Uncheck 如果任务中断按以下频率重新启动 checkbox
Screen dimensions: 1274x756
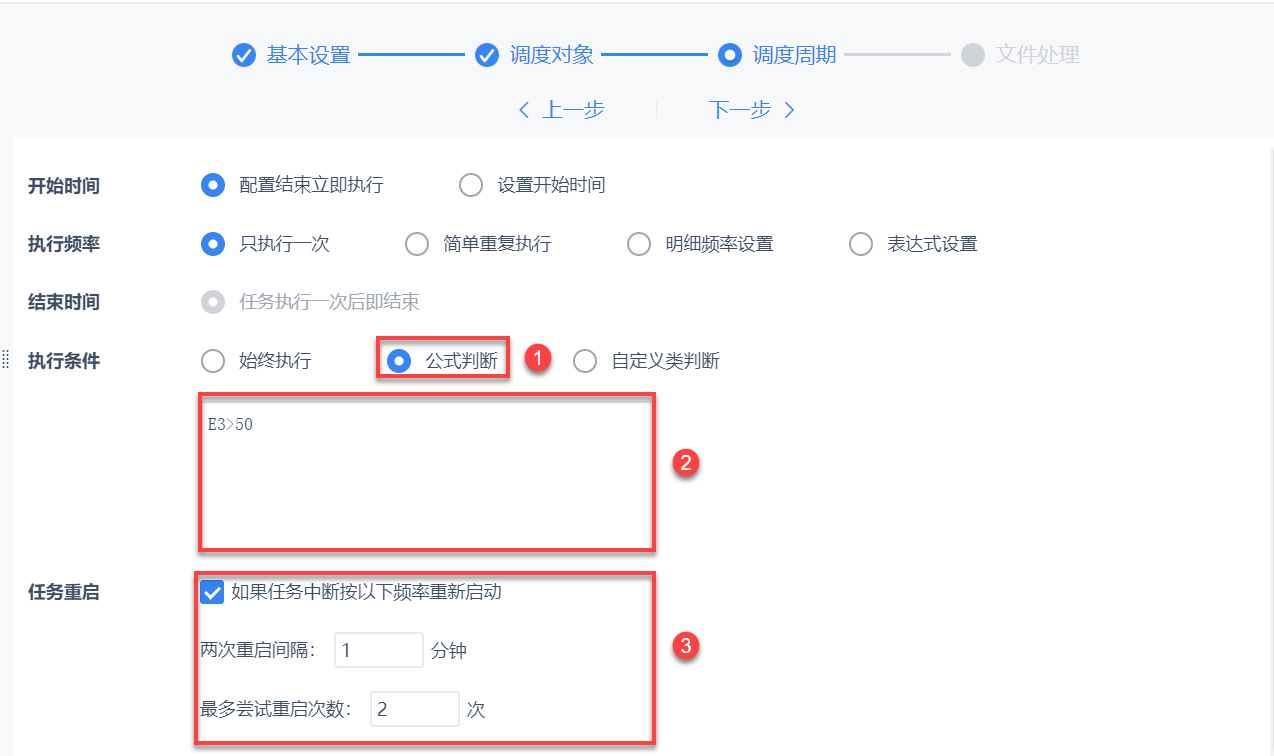coord(212,592)
